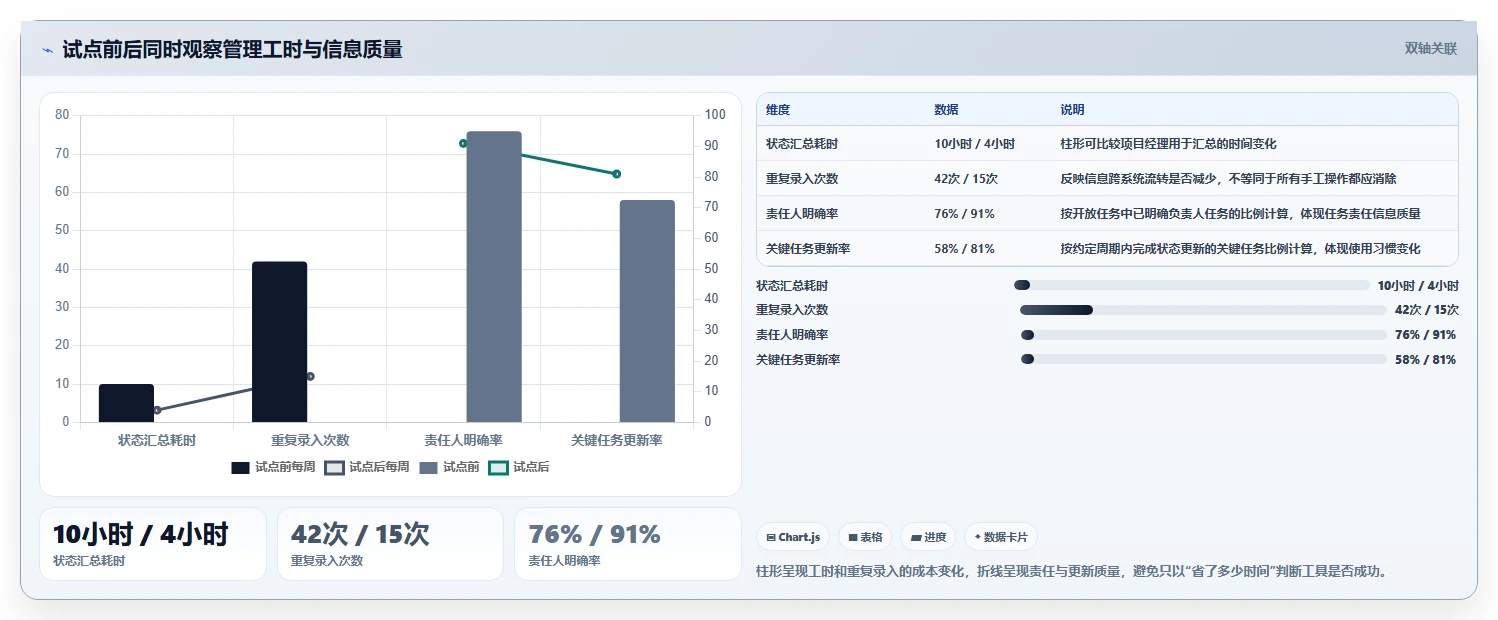Toggle the 试点前每周 legend item
This screenshot has height=620, width=1498.
(x=273, y=467)
